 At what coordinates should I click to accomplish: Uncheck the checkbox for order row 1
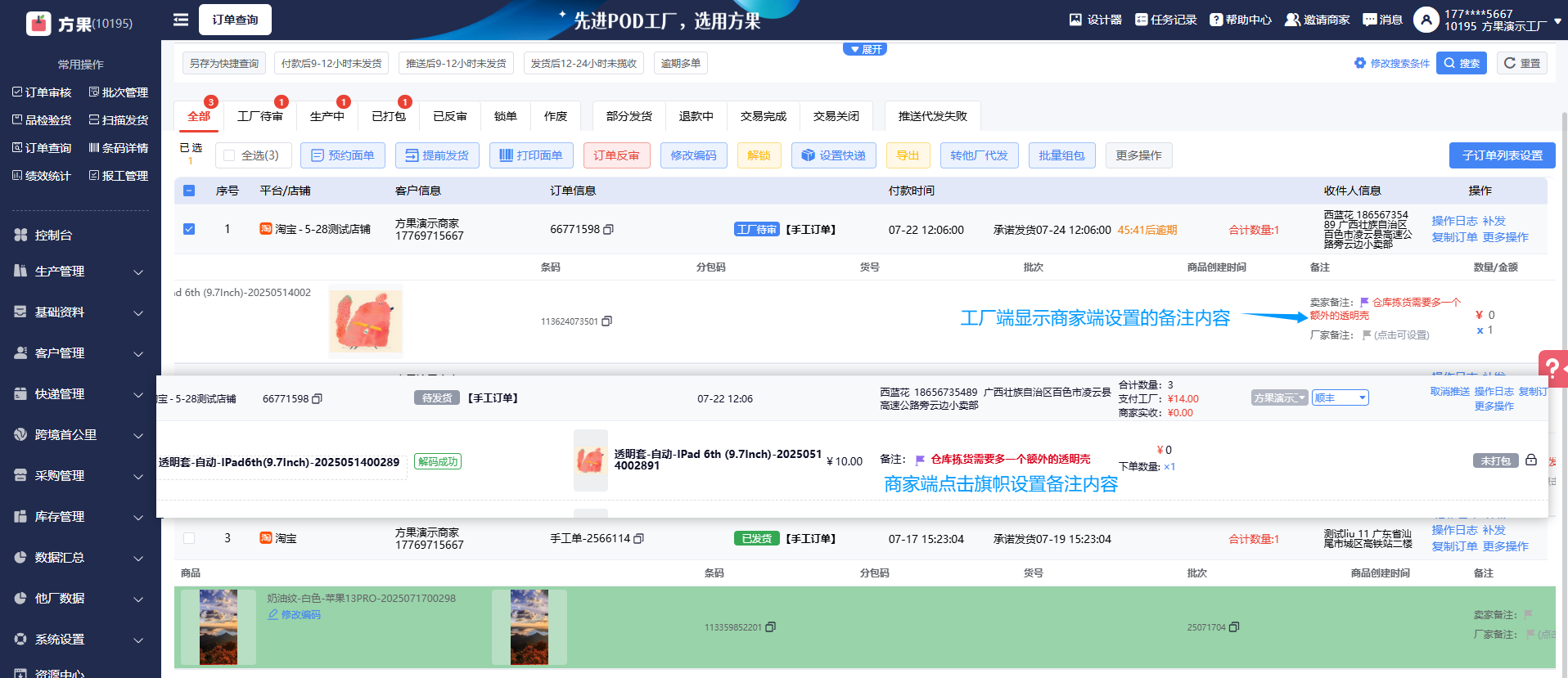[x=189, y=229]
